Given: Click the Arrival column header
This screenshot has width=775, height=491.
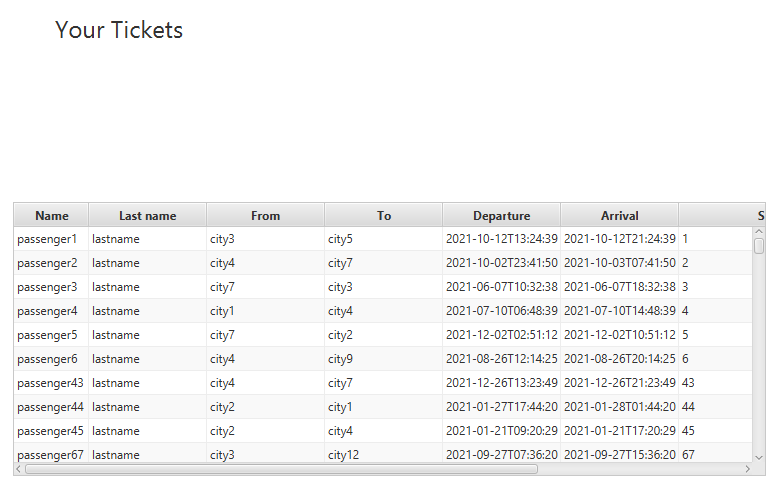Looking at the screenshot, I should click(x=619, y=215).
